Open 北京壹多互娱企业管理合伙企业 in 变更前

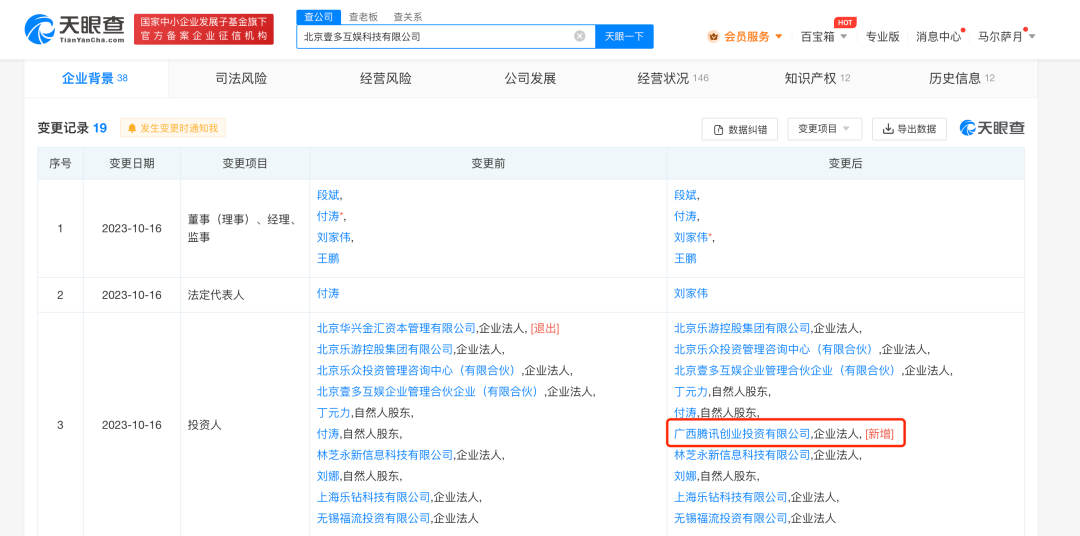click(430, 391)
